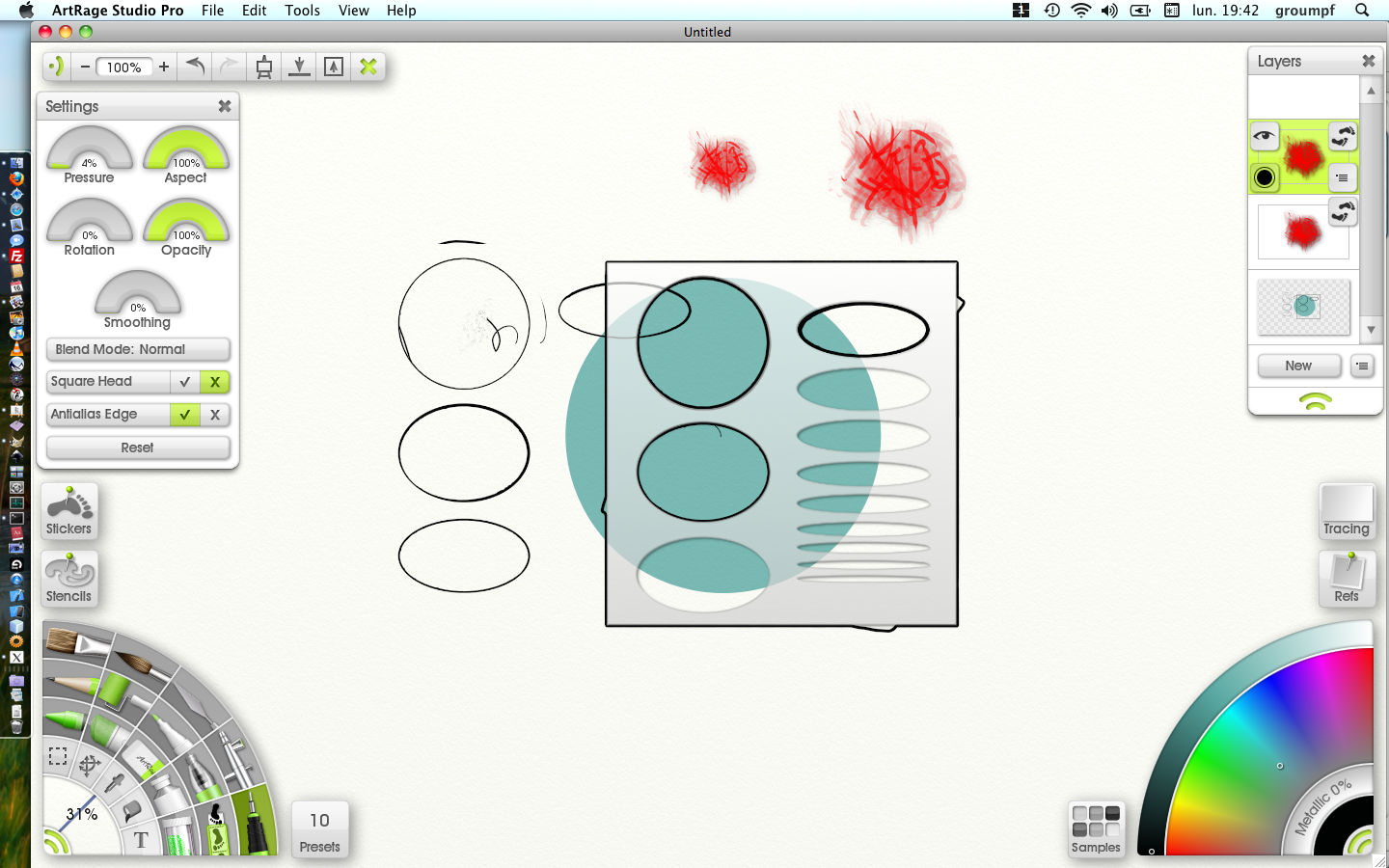Collapse the tool picker with its corner arc
This screenshot has height=868, width=1389.
pyautogui.click(x=54, y=843)
